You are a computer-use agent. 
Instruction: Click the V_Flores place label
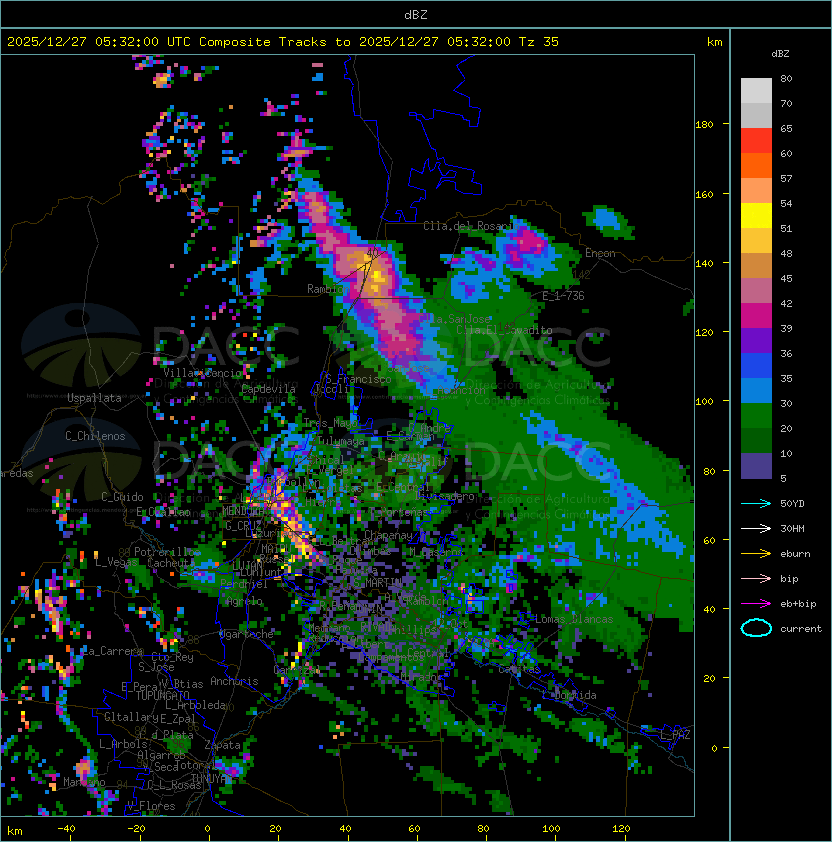(x=151, y=806)
